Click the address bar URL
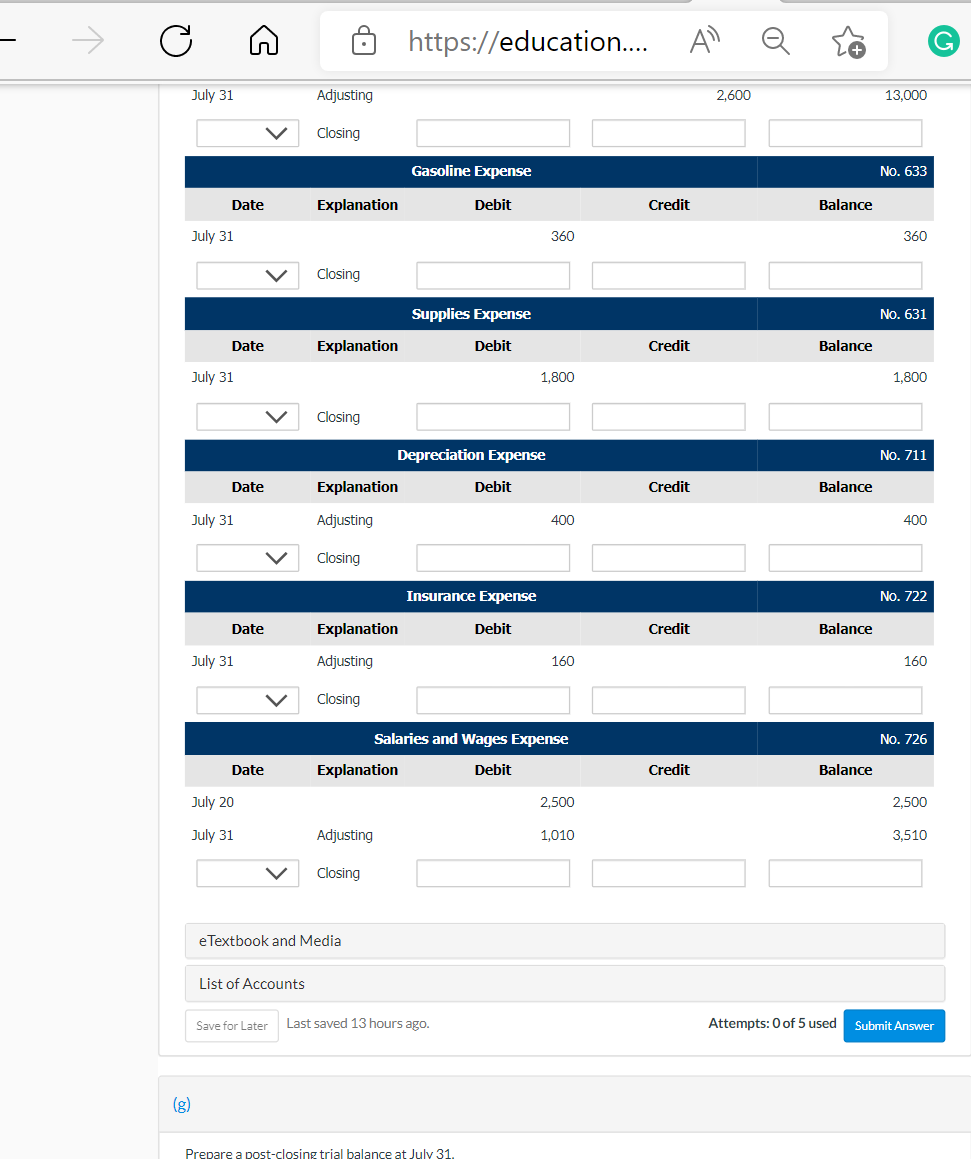Viewport: 971px width, 1159px height. click(530, 41)
